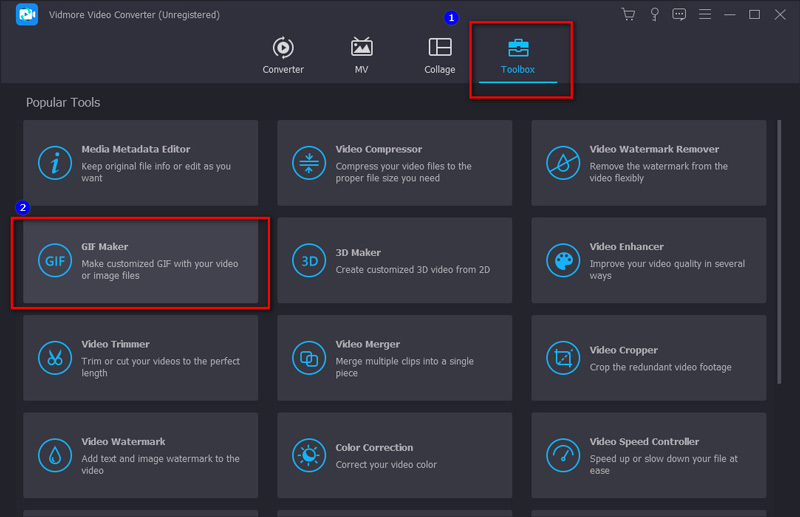Open the Collage tab
This screenshot has width=800, height=517.
tap(439, 56)
